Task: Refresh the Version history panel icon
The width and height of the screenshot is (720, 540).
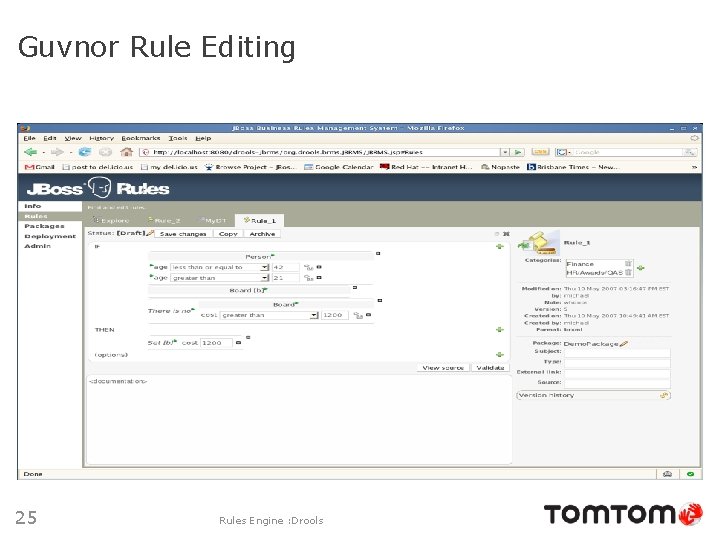Action: click(x=664, y=395)
